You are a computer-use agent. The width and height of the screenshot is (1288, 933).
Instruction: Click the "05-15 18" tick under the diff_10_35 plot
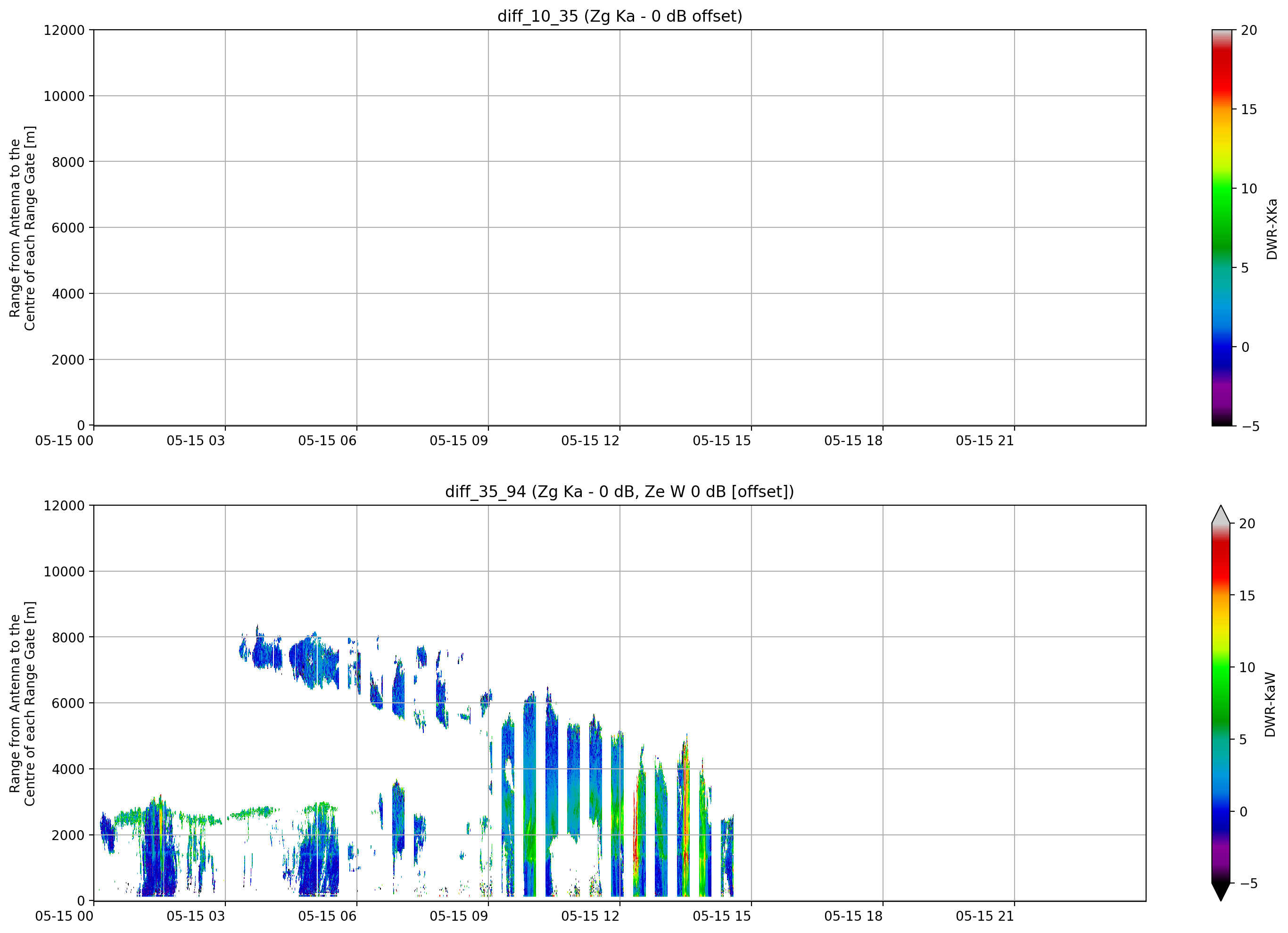(853, 441)
